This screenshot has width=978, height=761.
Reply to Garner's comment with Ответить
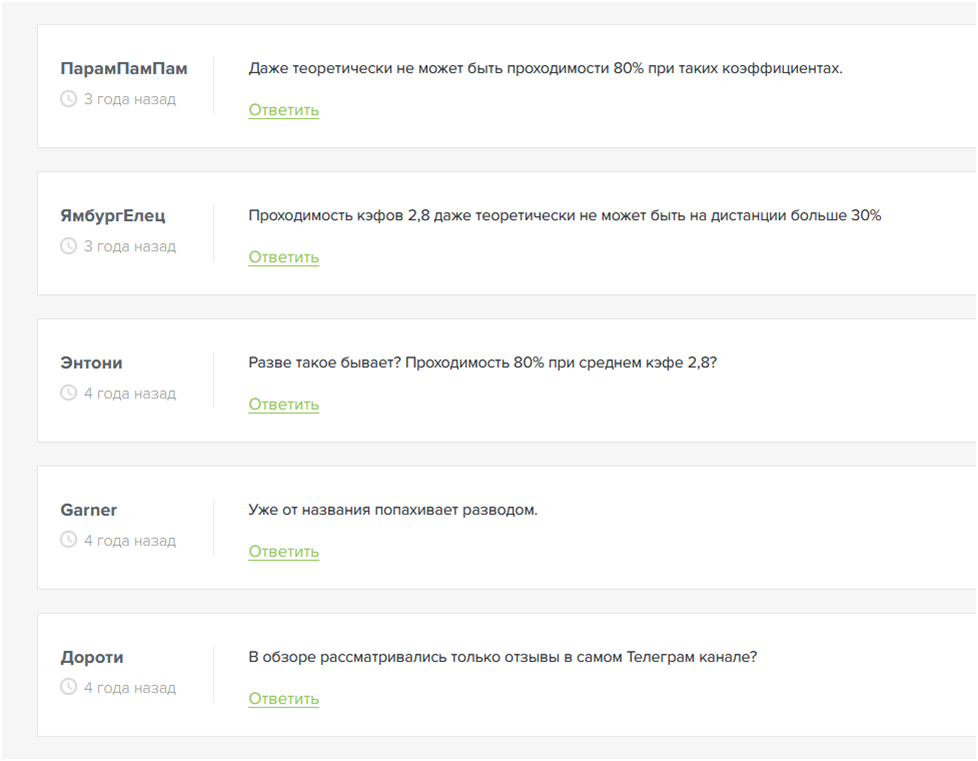pyautogui.click(x=284, y=551)
